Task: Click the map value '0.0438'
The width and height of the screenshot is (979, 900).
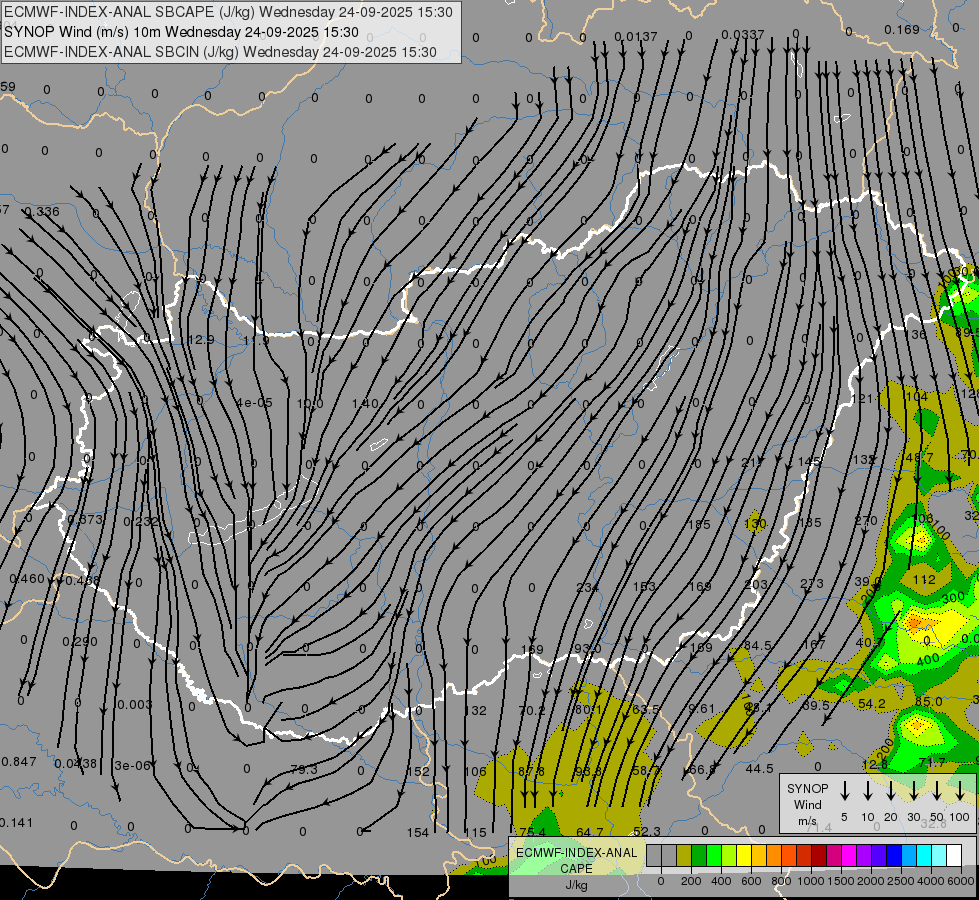Action: (x=76, y=764)
